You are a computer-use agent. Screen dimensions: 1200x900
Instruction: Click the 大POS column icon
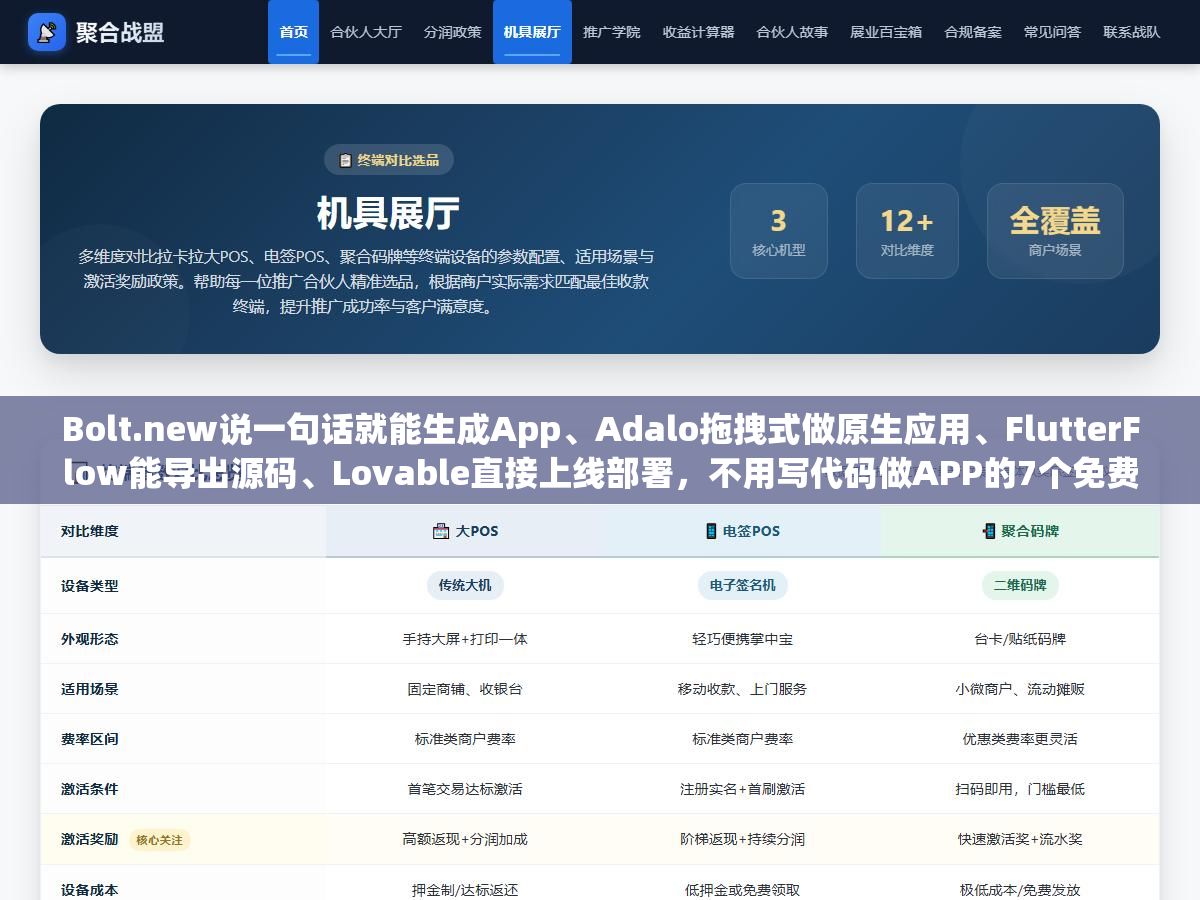(441, 531)
